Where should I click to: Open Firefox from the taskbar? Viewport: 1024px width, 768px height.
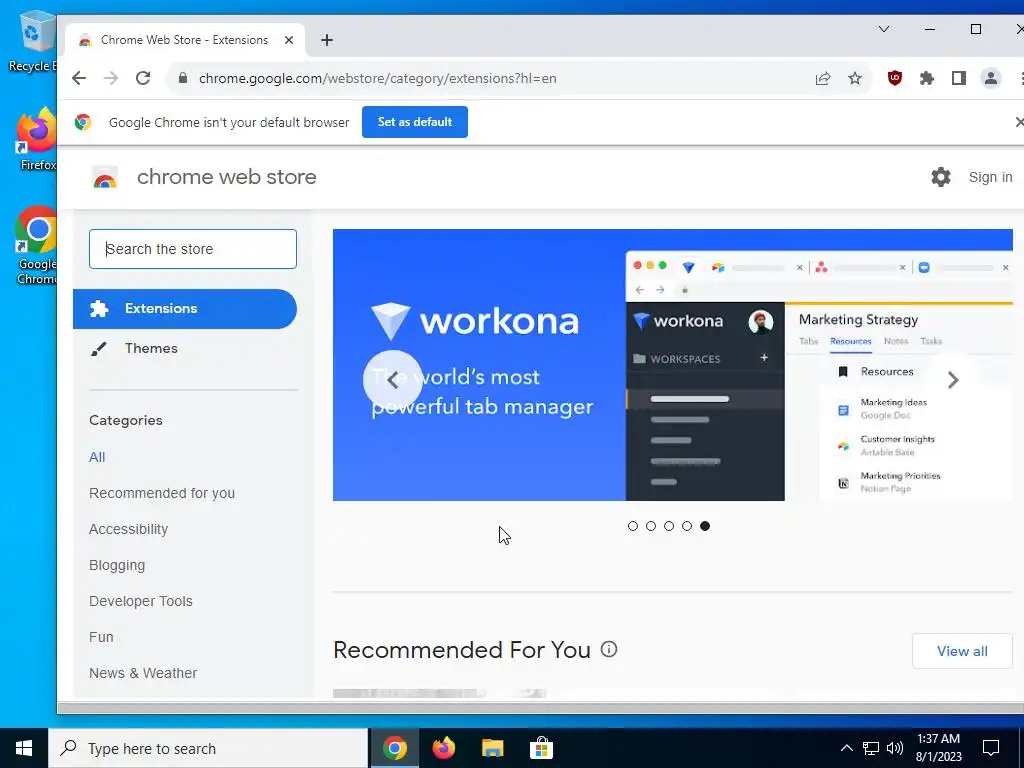click(444, 748)
